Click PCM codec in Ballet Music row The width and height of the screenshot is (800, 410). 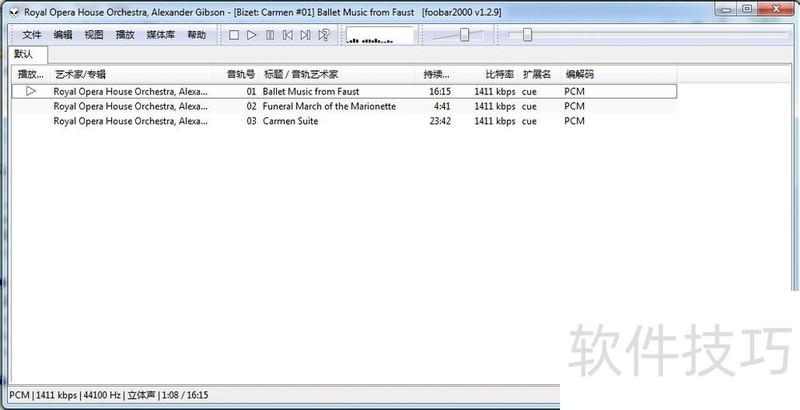[x=574, y=92]
